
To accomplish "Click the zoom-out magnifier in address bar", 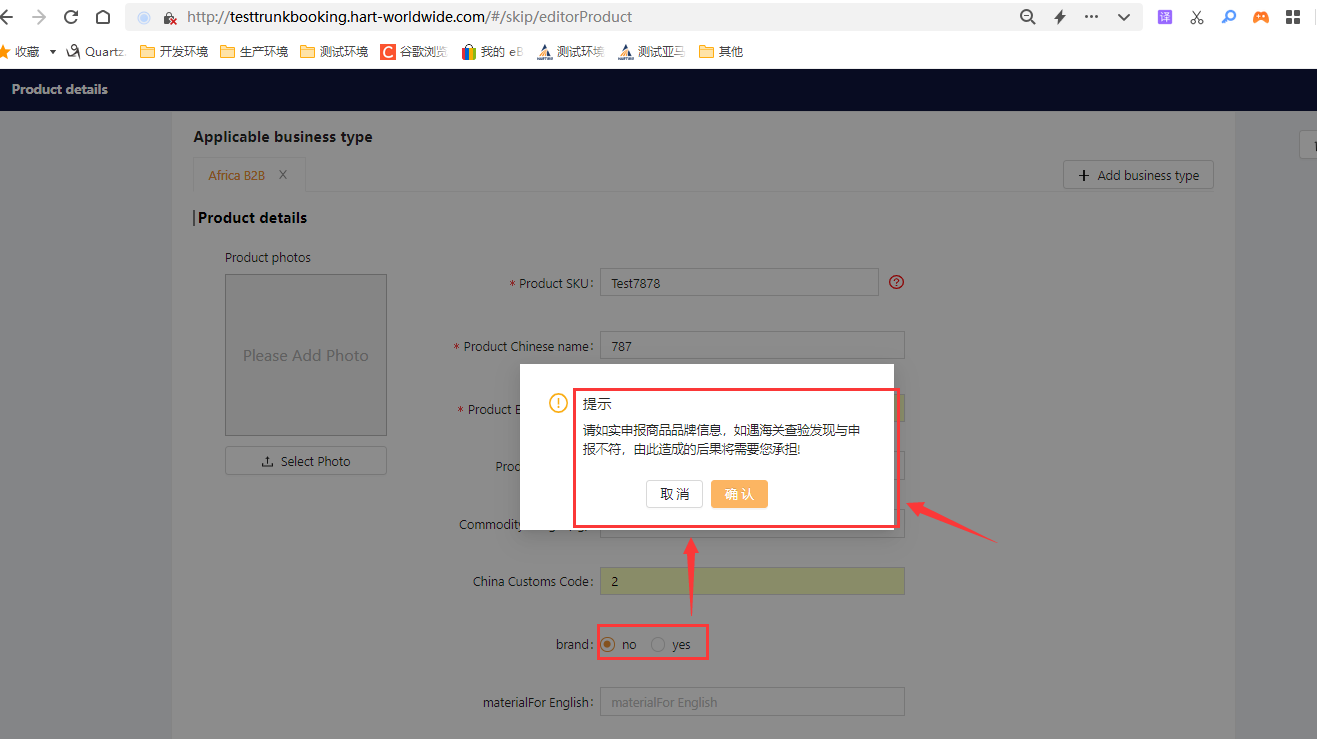I will point(1027,17).
